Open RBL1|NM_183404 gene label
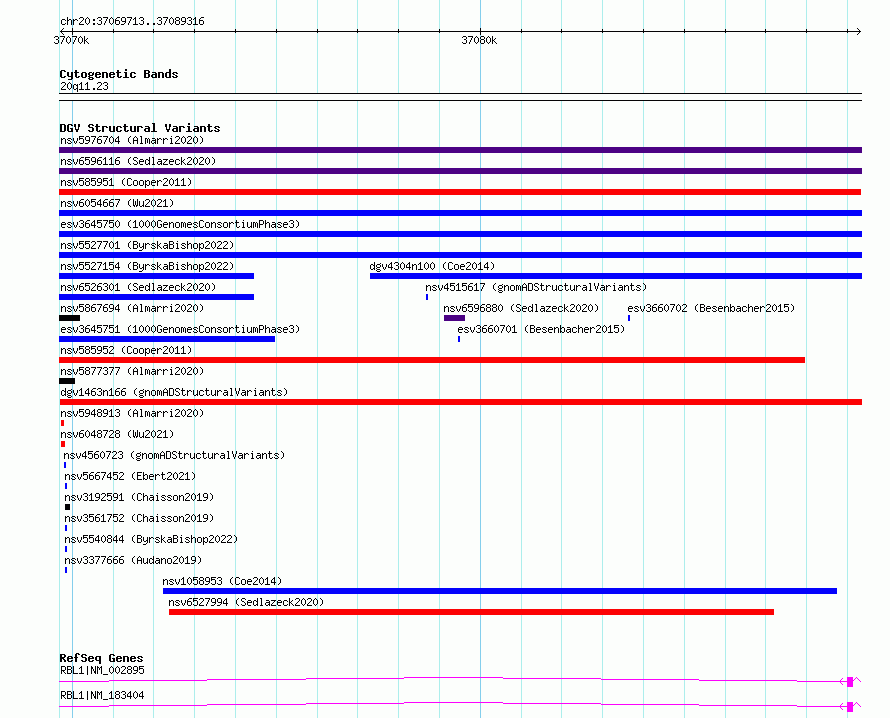Viewport: 890px width, 718px height. (102, 695)
